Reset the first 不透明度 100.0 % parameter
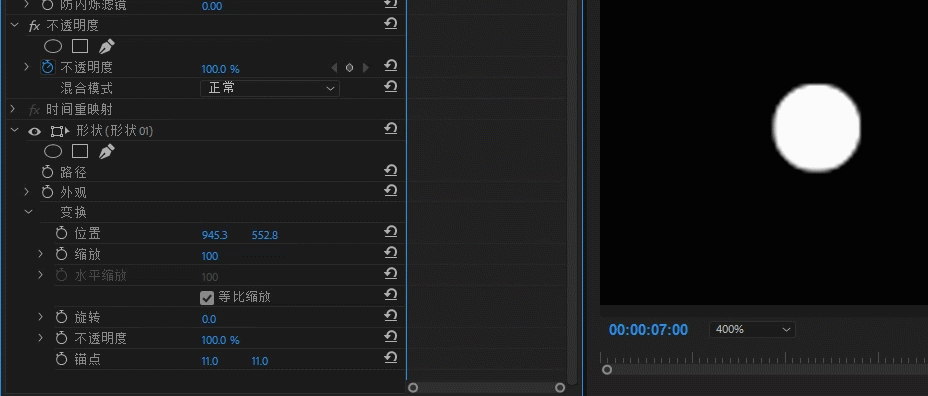 tap(391, 66)
